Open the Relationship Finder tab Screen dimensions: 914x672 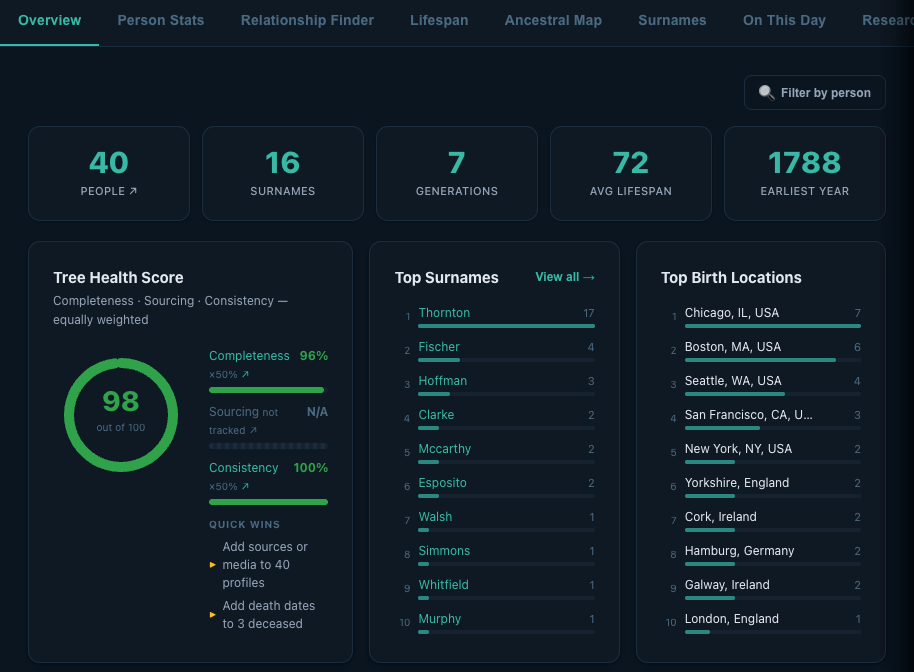[307, 20]
